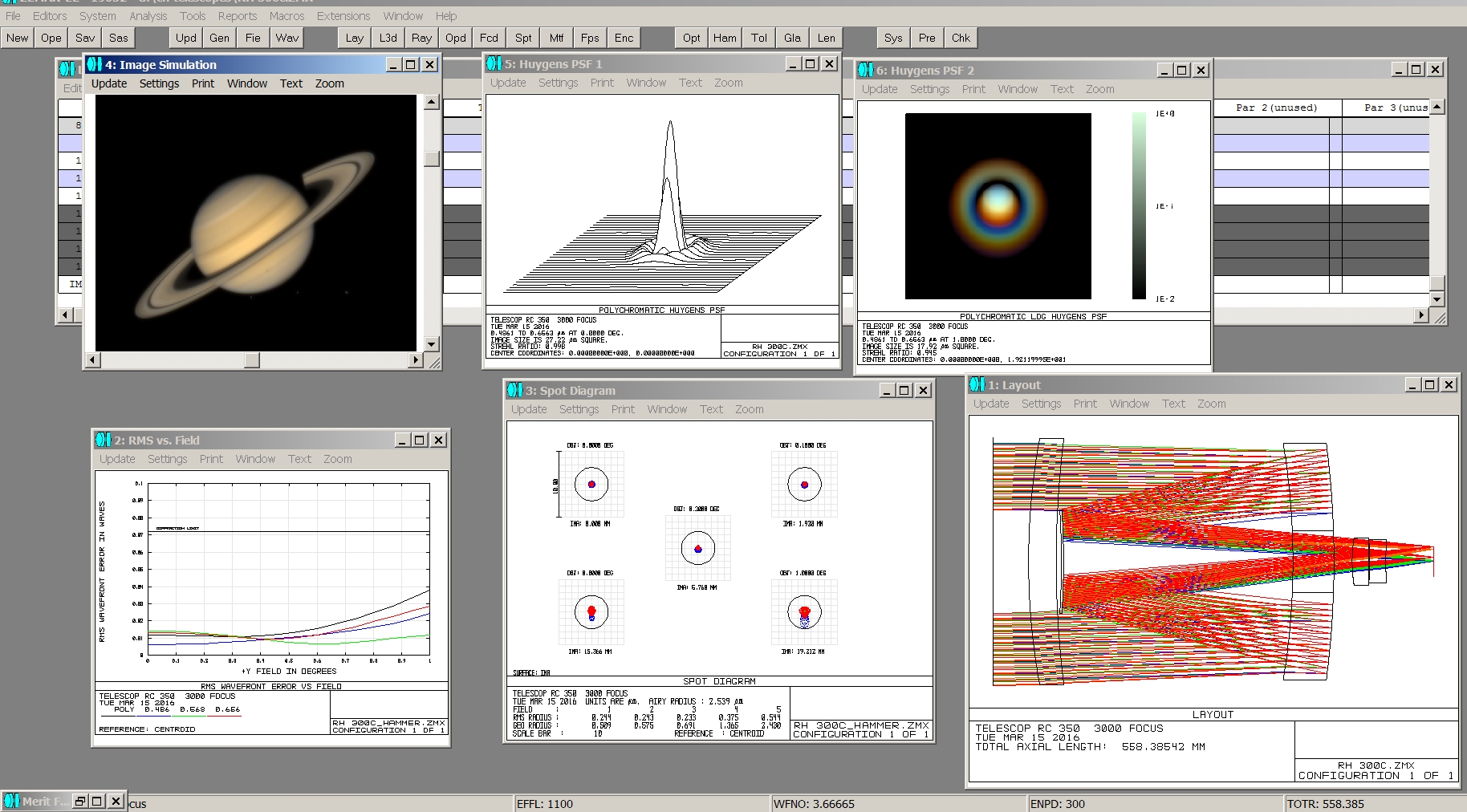Screen dimensions: 1467x812
Task: Restore the minimized Merit Function window
Action: [x=80, y=801]
